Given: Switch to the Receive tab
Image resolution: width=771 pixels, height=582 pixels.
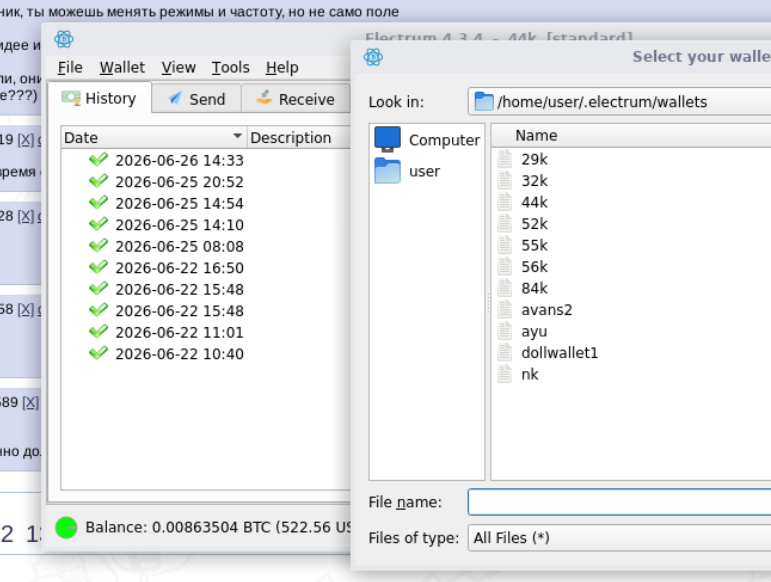Looking at the screenshot, I should [296, 99].
